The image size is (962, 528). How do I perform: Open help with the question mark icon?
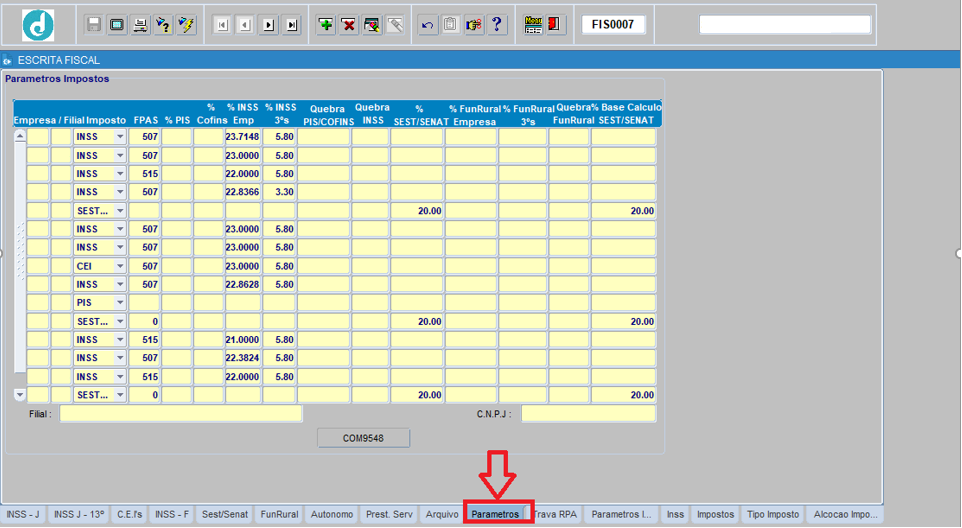click(x=497, y=25)
